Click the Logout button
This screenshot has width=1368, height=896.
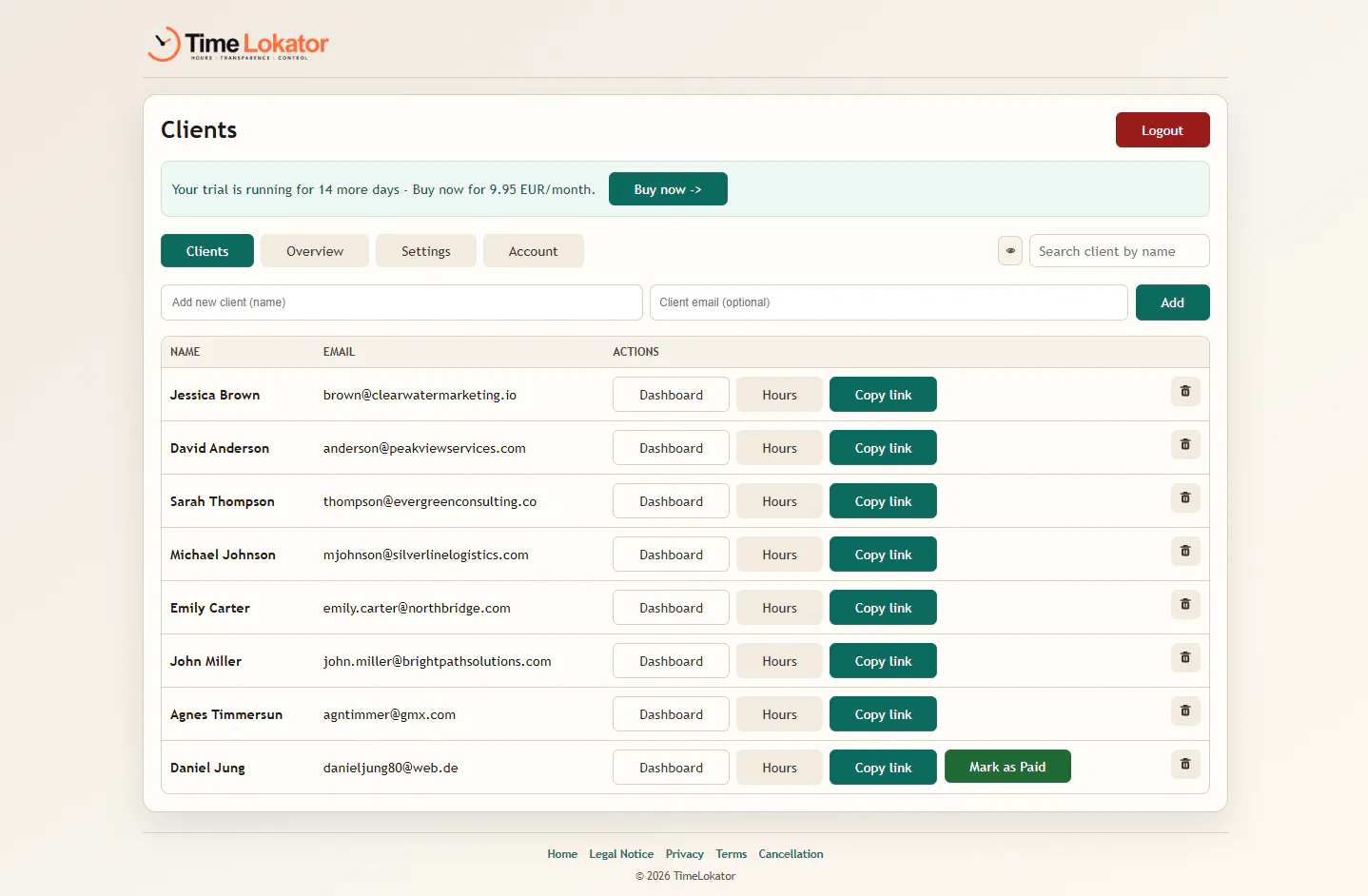pos(1163,130)
